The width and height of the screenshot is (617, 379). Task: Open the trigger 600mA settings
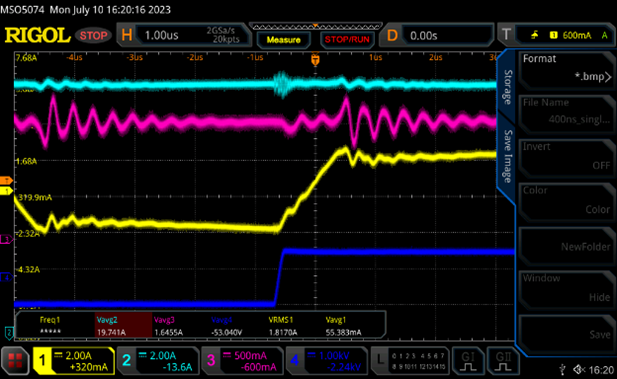556,35
